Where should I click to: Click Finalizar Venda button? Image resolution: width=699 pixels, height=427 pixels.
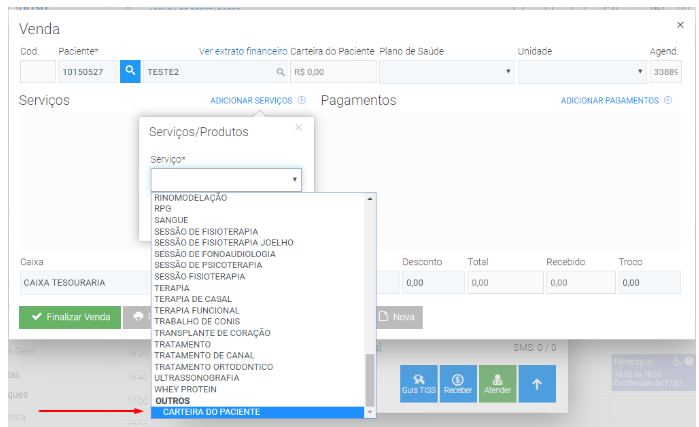[x=70, y=317]
